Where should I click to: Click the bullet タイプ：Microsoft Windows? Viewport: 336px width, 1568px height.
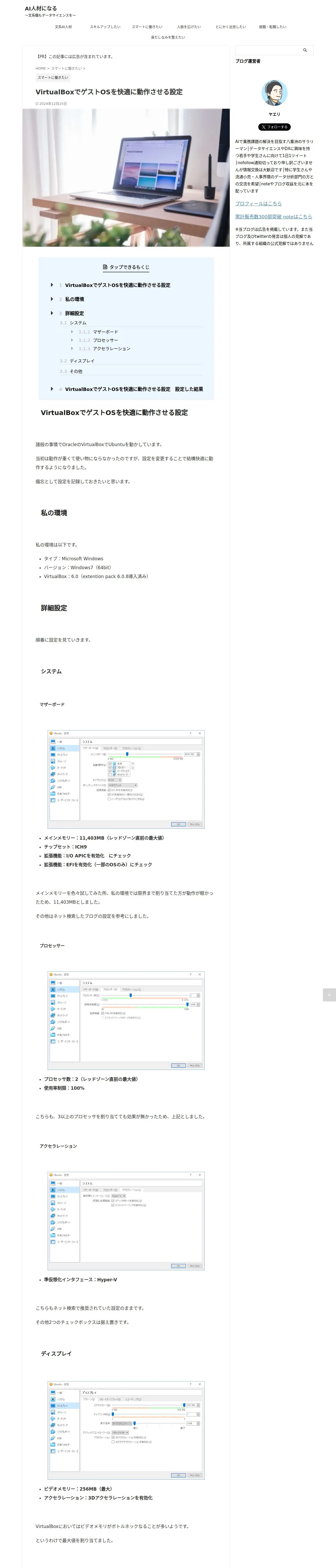tap(73, 558)
